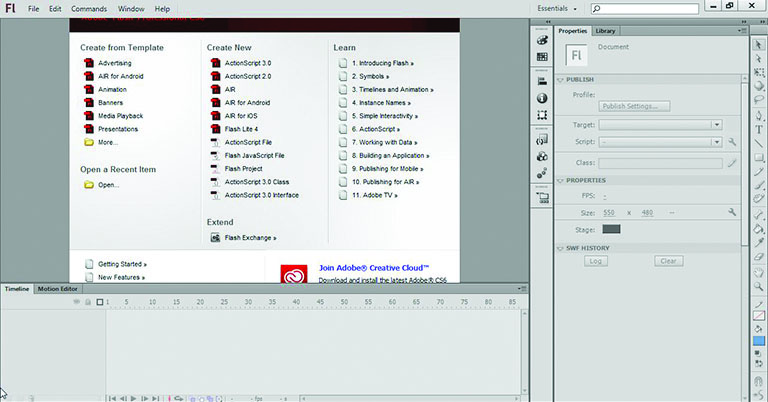Open the Window menu

pos(131,9)
